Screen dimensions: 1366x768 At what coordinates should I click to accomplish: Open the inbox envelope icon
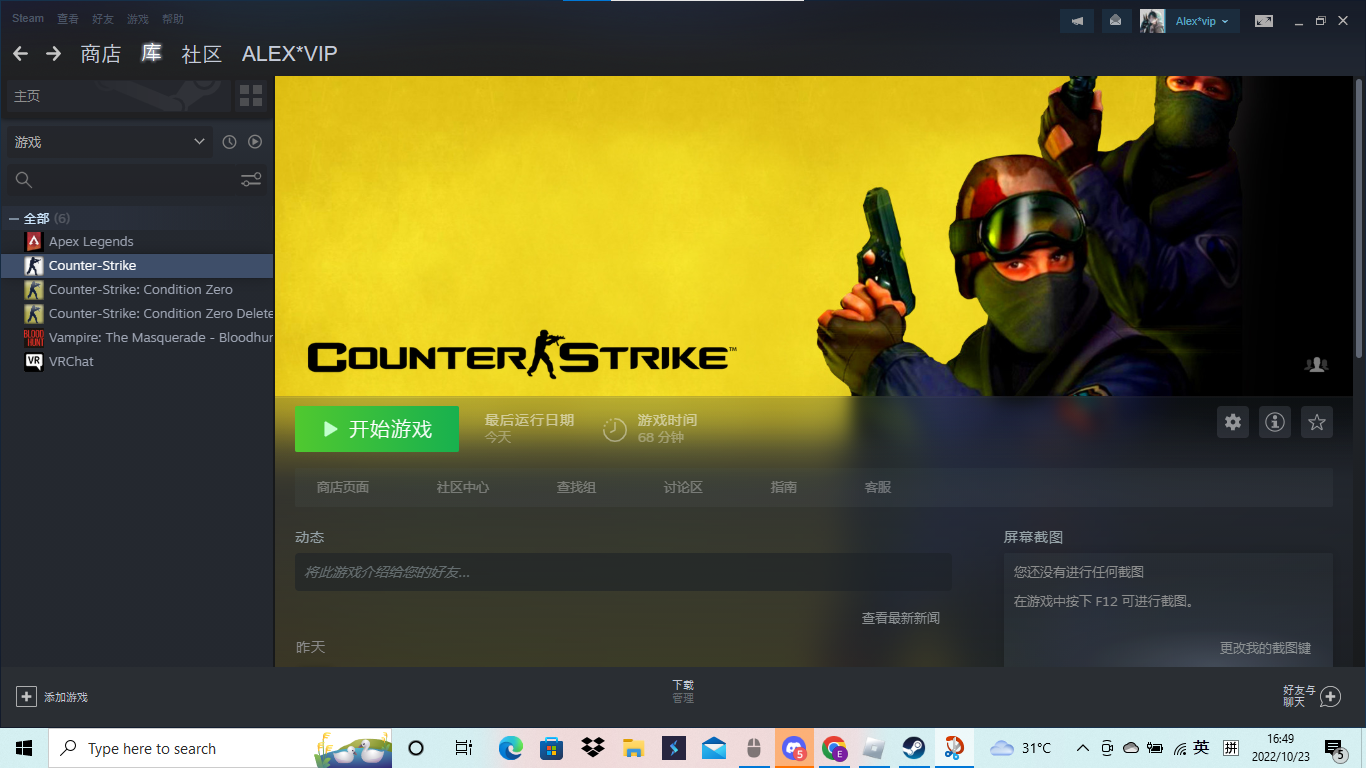[x=1115, y=21]
